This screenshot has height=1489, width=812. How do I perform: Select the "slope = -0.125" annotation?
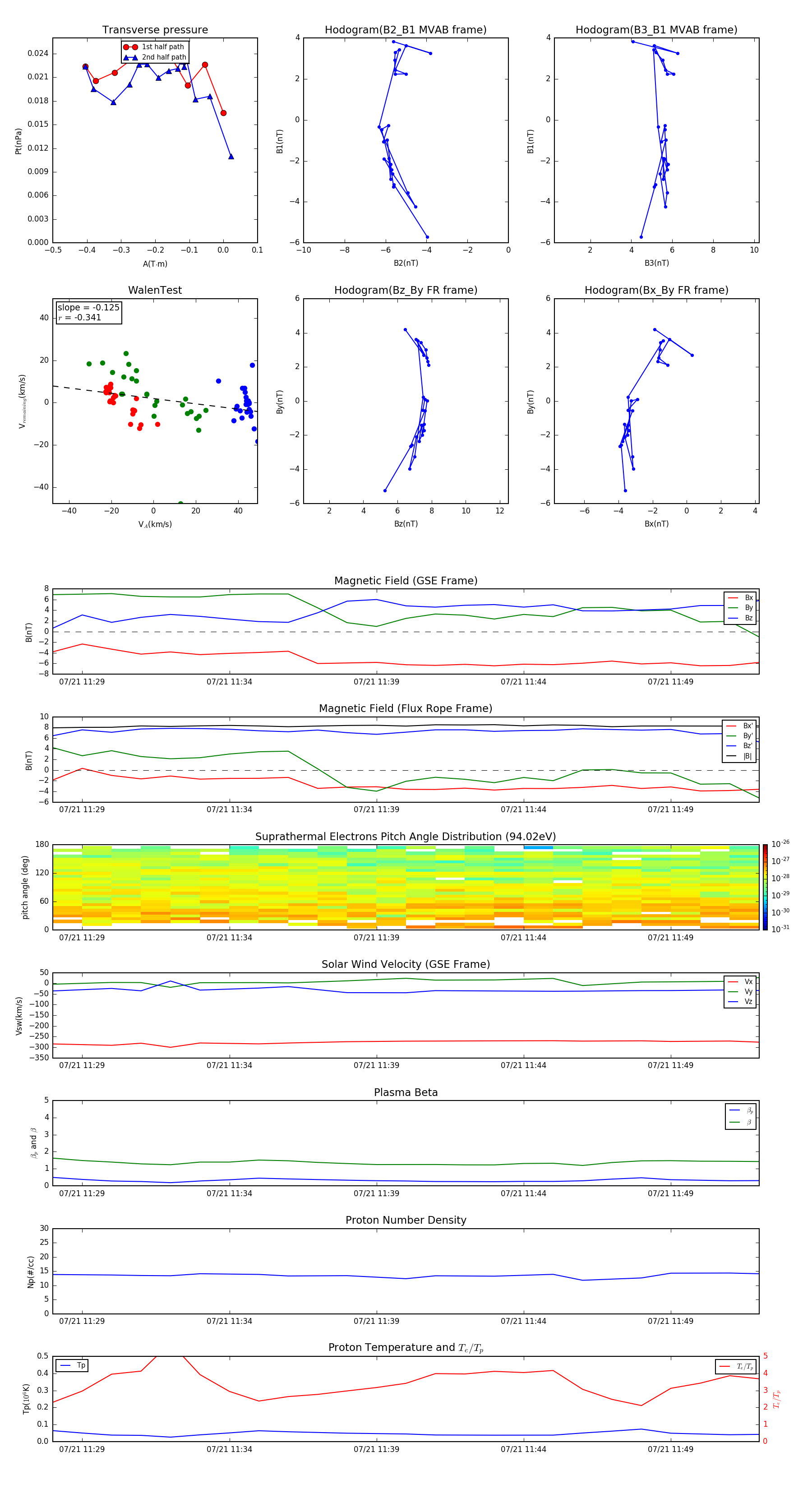tap(88, 308)
